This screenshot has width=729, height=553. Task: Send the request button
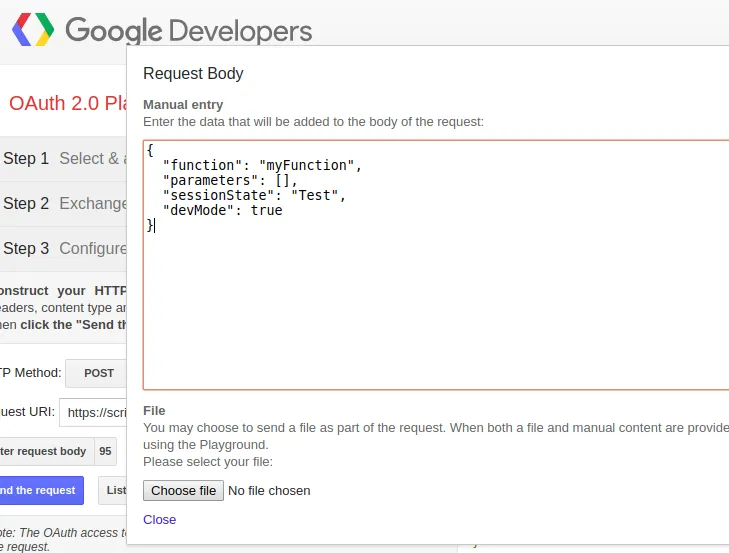pos(42,490)
